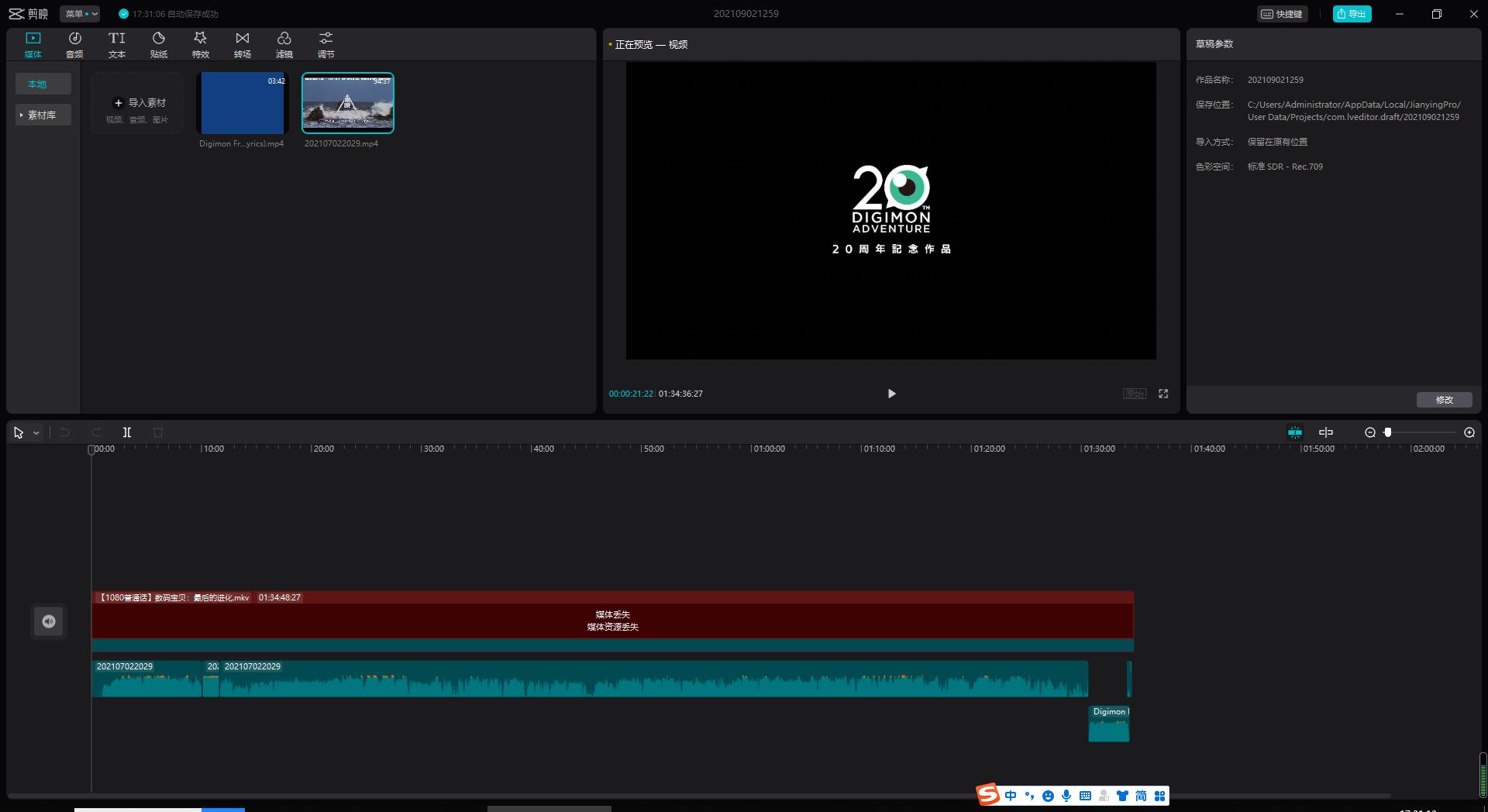Click the split clip icon

pyautogui.click(x=127, y=432)
